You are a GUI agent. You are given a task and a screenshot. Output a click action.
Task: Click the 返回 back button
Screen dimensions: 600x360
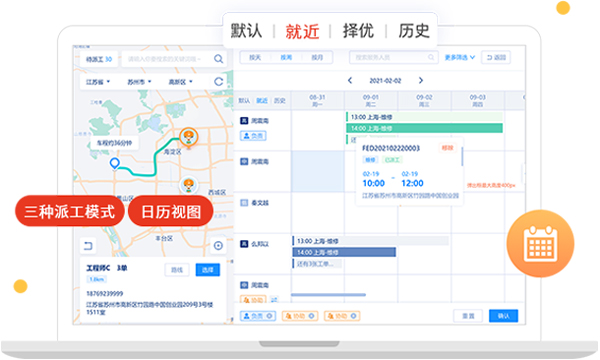[496, 57]
